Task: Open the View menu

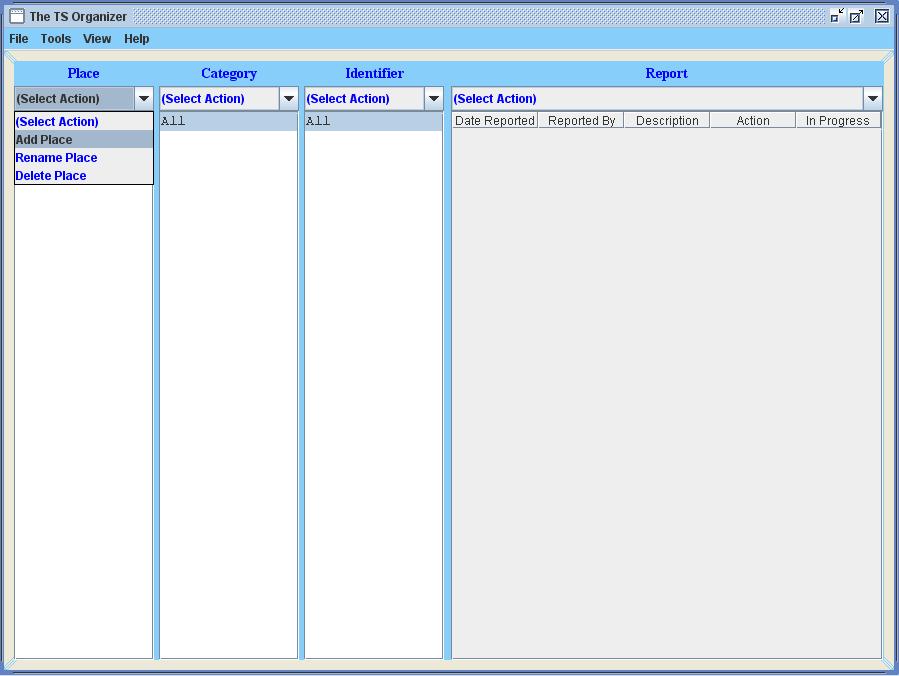Action: coord(97,38)
